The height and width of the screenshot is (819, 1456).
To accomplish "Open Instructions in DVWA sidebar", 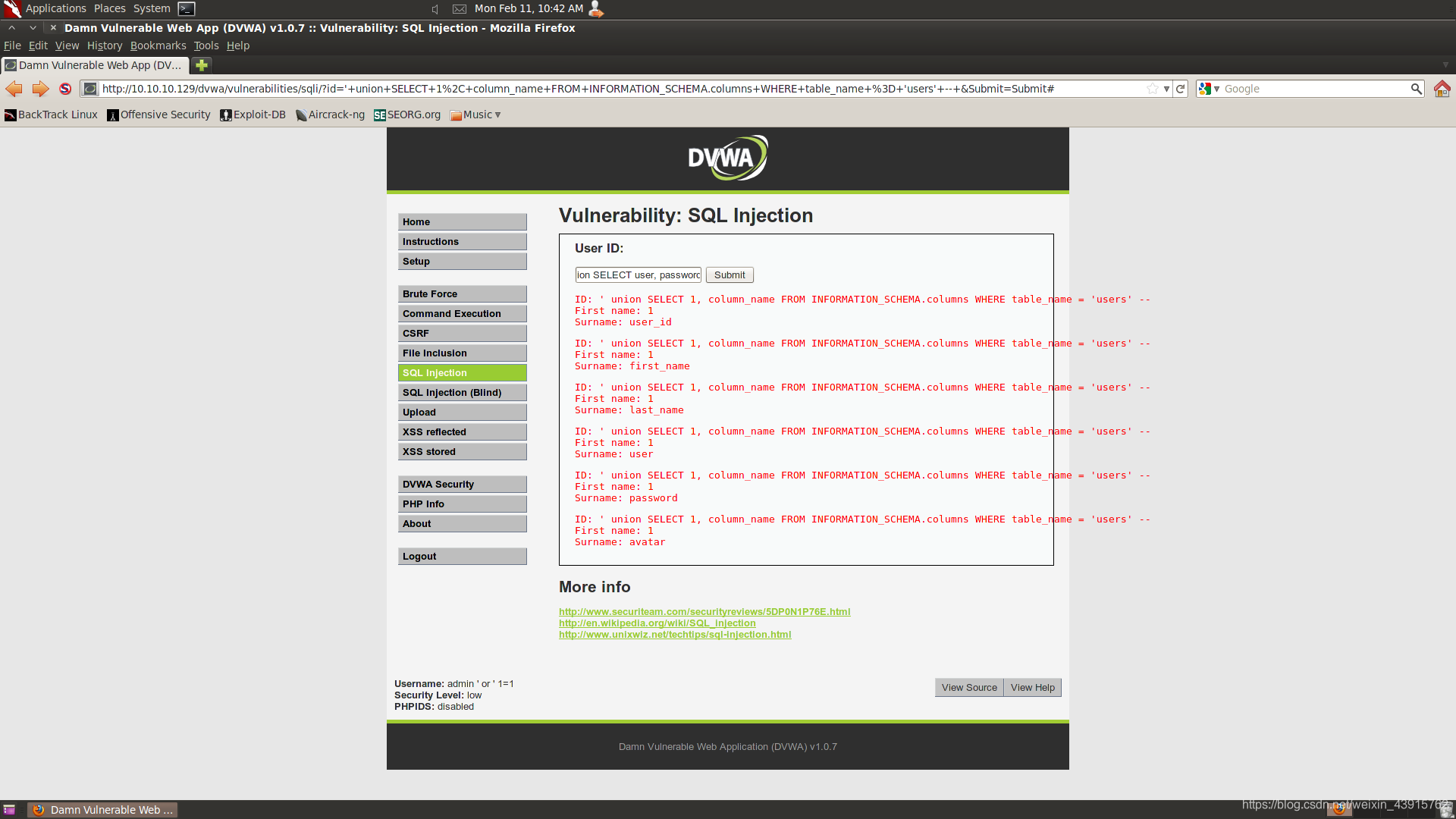I will pos(463,241).
